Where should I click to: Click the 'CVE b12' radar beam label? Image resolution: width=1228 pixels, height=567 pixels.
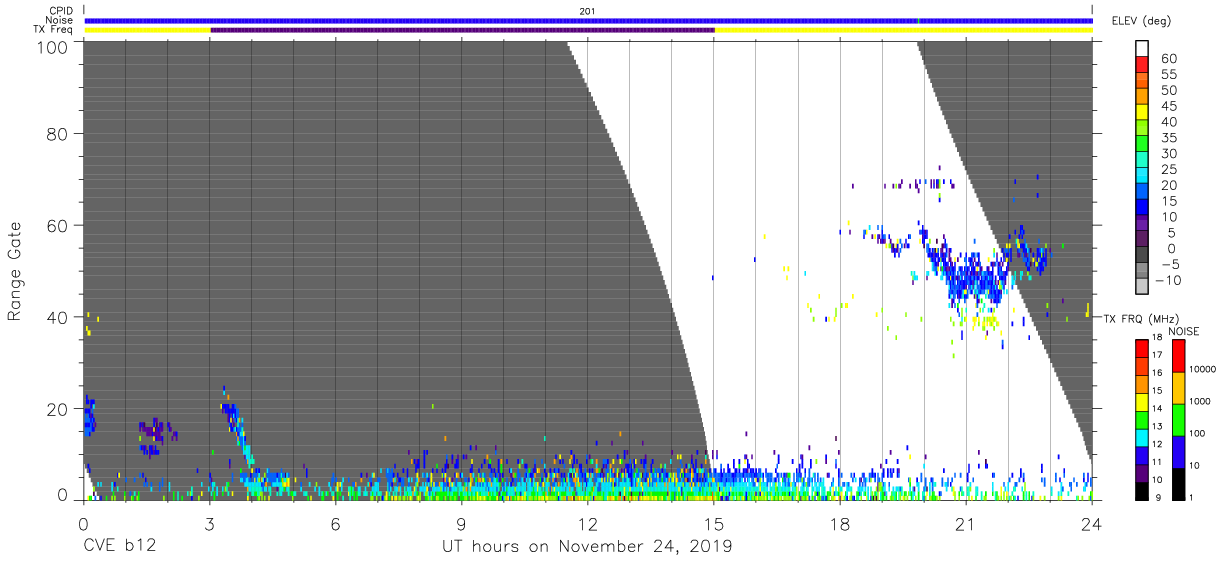(118, 547)
